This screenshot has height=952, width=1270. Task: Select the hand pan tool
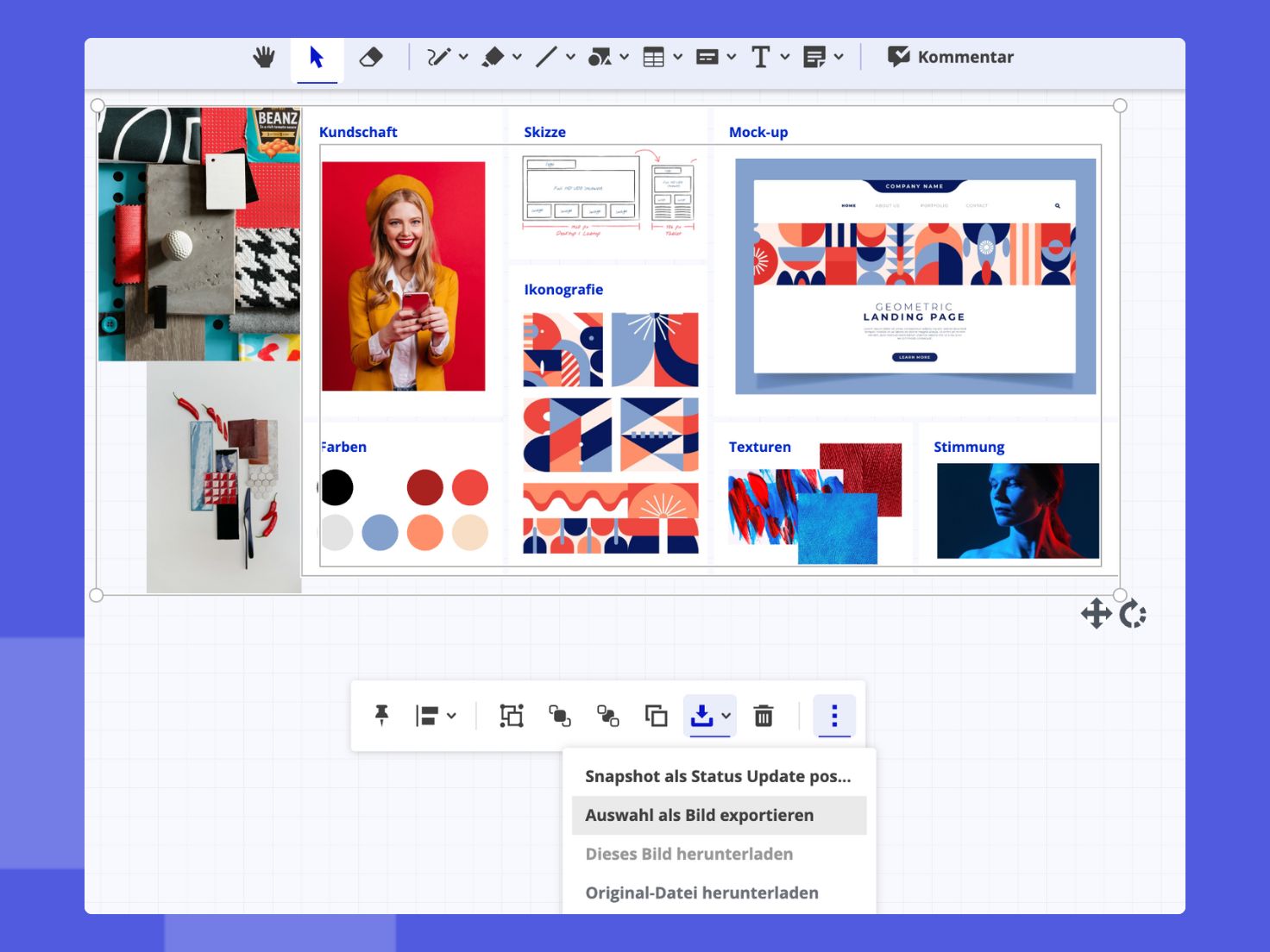pyautogui.click(x=264, y=58)
